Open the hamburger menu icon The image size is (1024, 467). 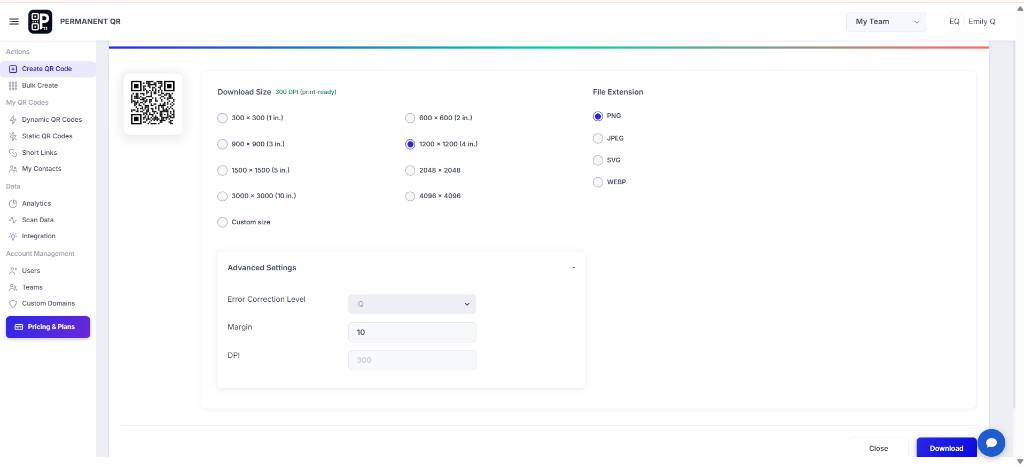[x=14, y=22]
